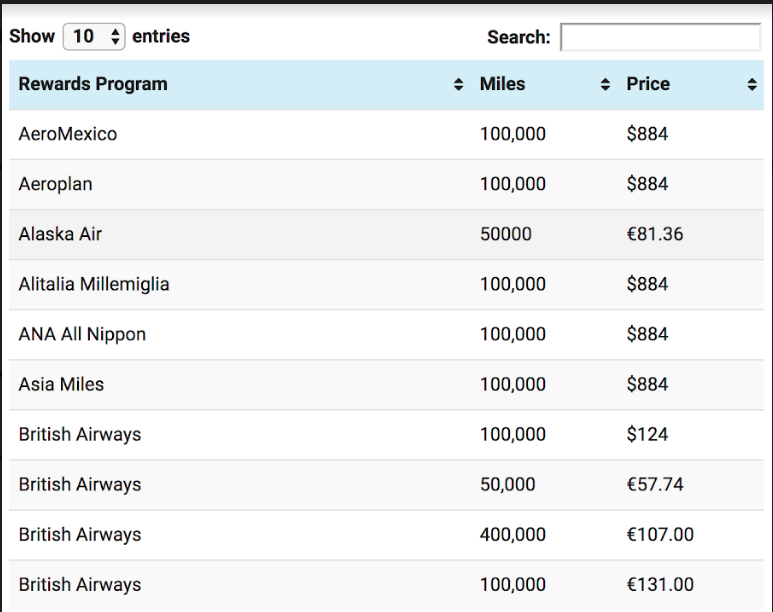Click the €81.36 price cell
Screen dimensions: 773x612
[x=655, y=234]
